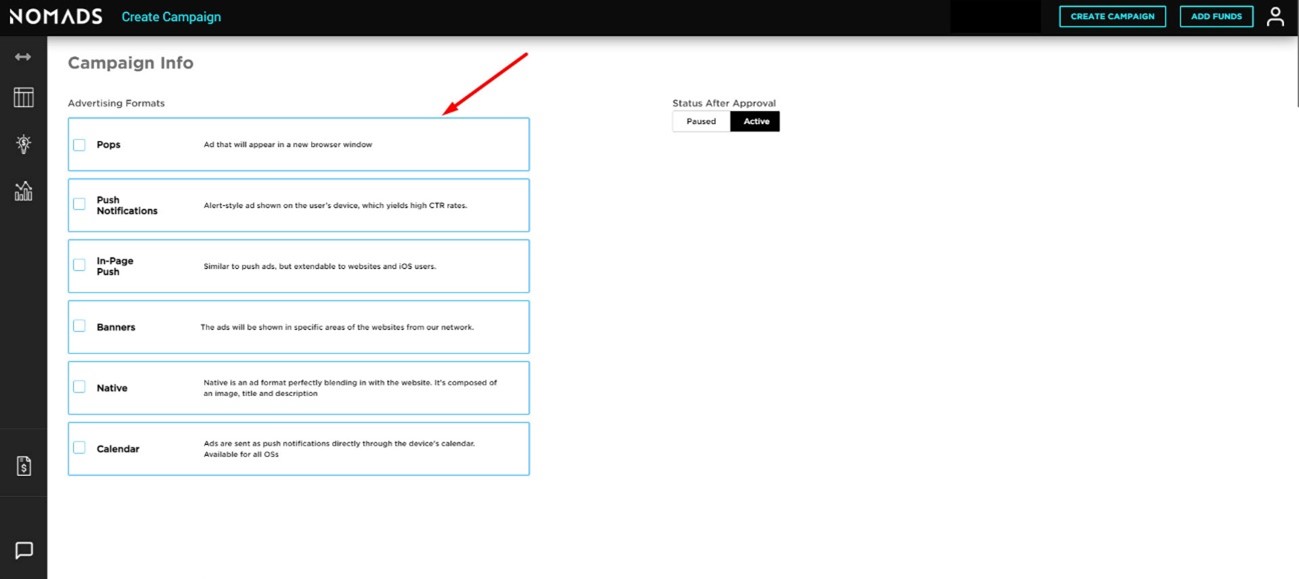Image resolution: width=1299 pixels, height=579 pixels.
Task: Click the Create Campaign header title
Action: tap(171, 17)
